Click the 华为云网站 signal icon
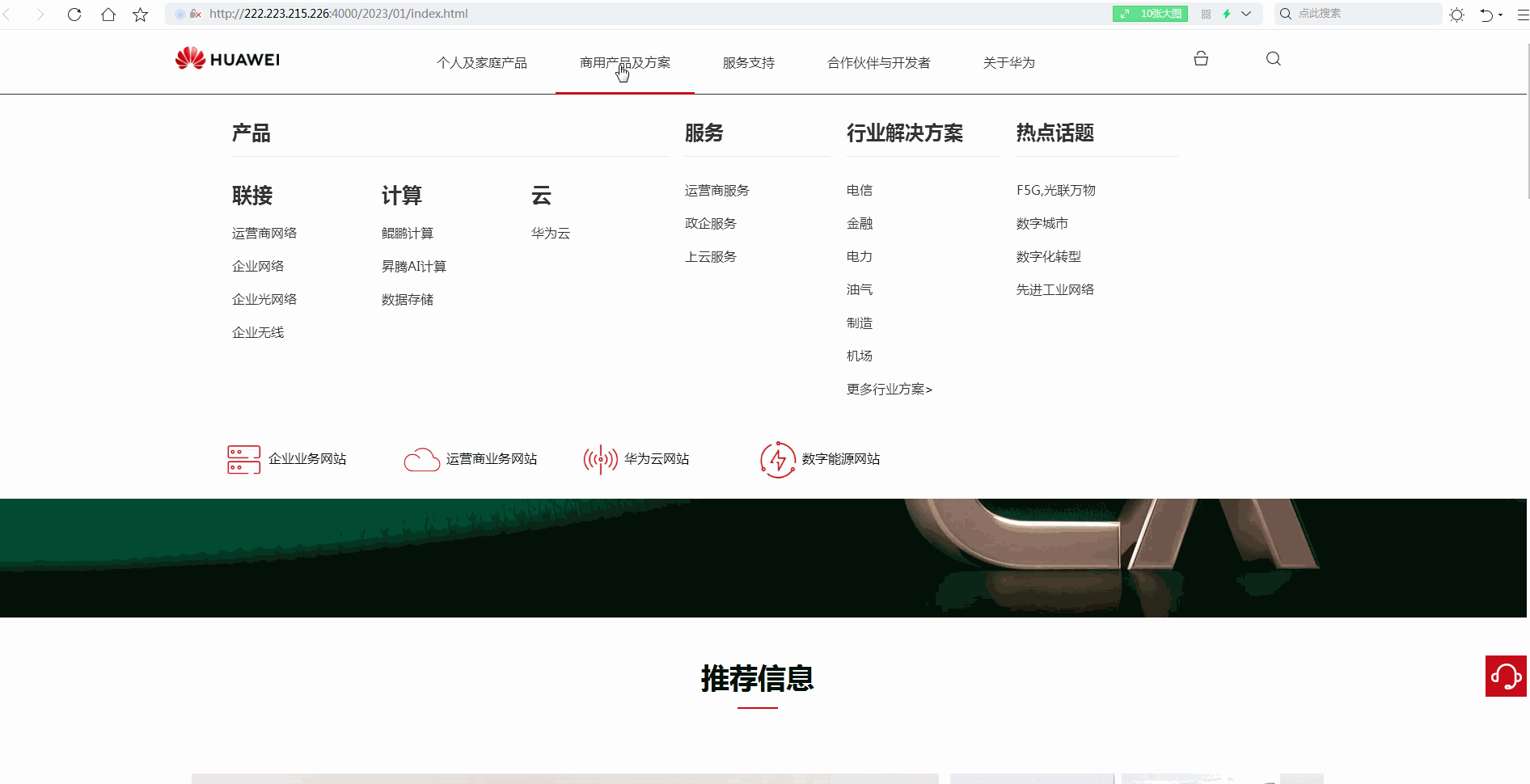 (x=600, y=459)
